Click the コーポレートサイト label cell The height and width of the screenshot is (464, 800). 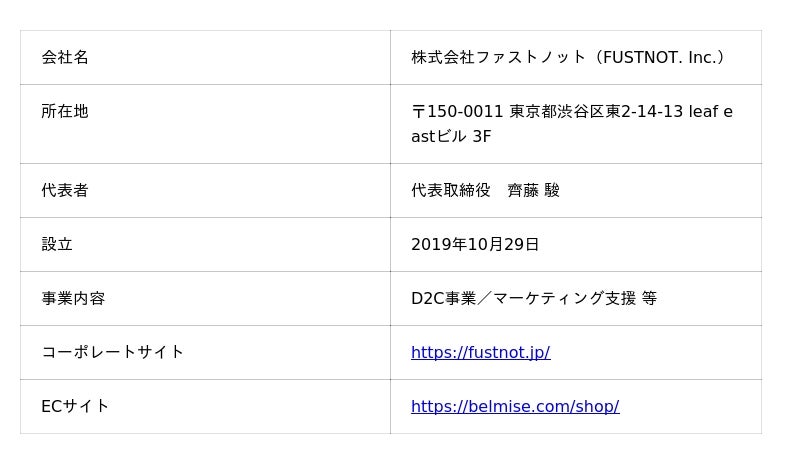point(113,352)
